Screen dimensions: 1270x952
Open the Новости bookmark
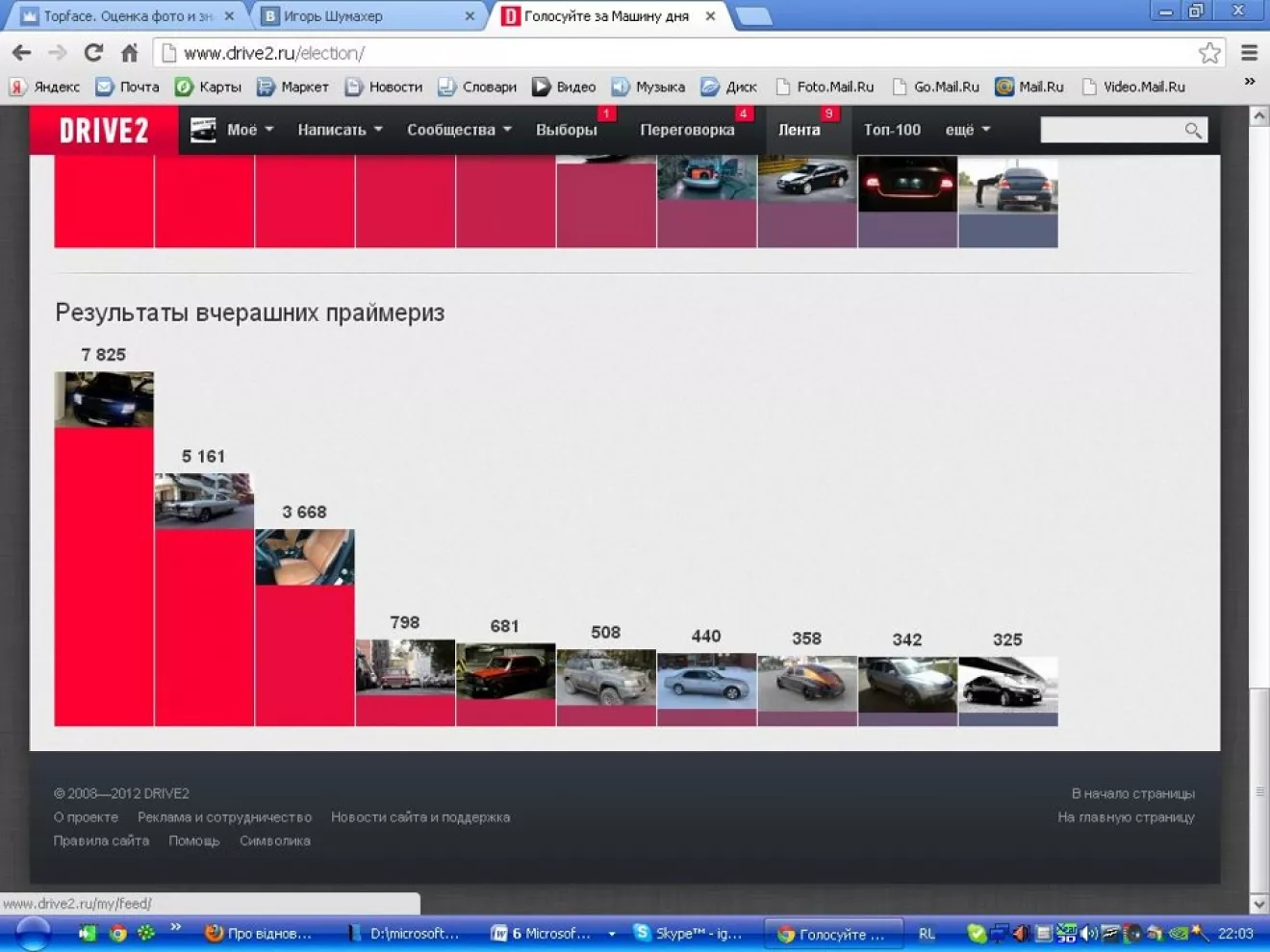(x=384, y=87)
